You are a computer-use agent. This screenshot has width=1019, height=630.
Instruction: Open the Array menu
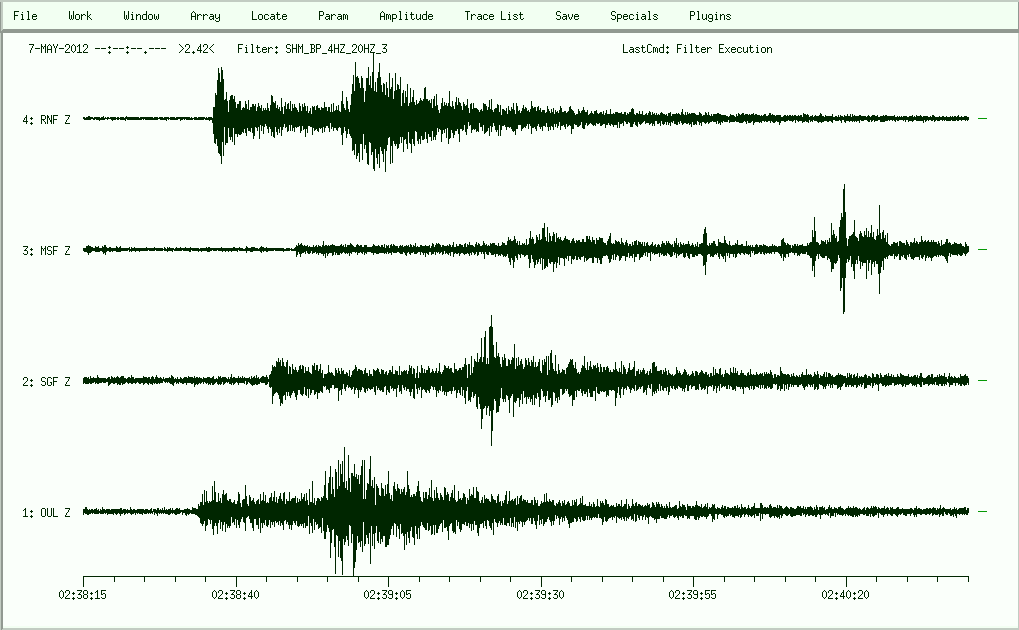tap(205, 16)
